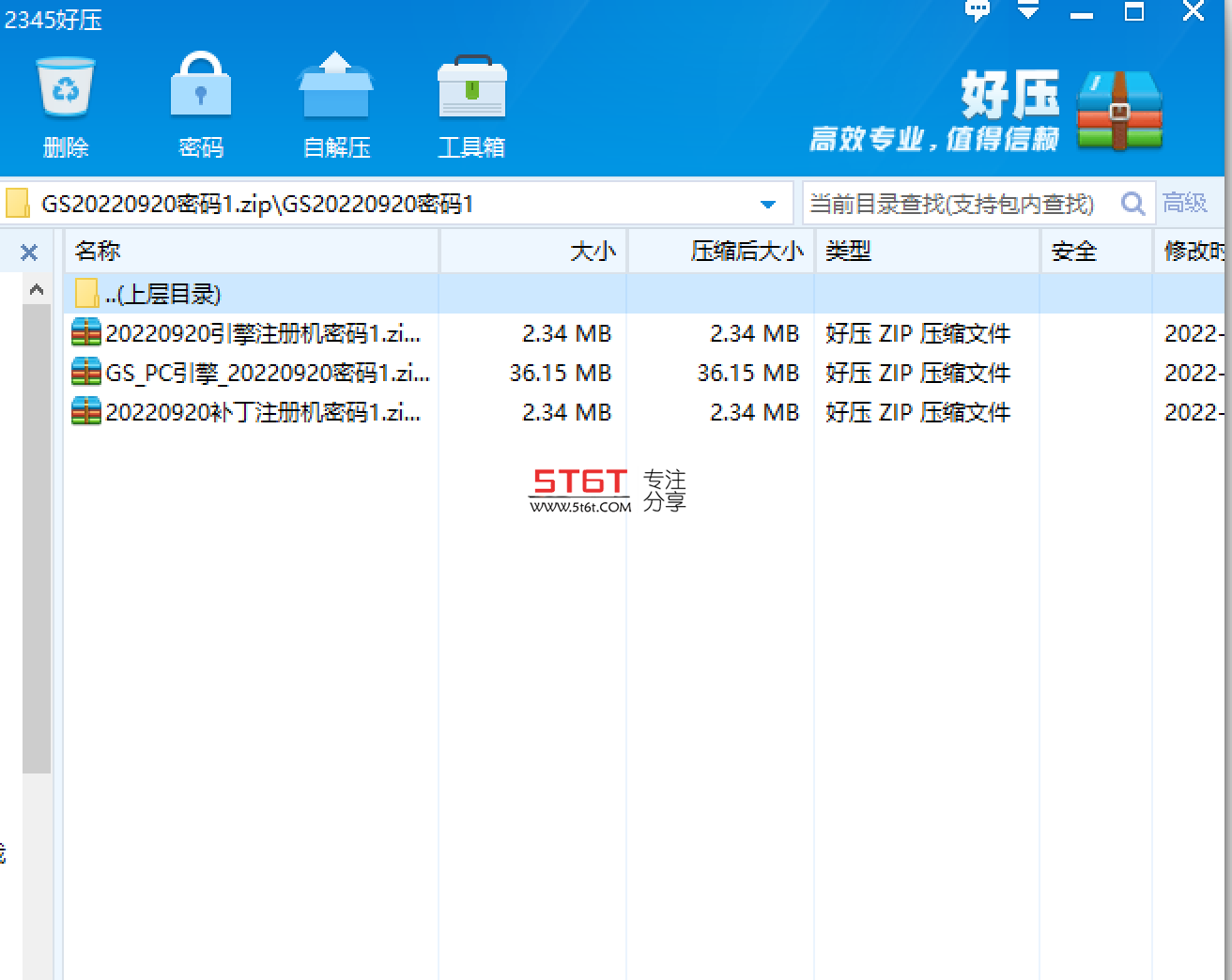Click the 36.15 MB size cell
This screenshot has width=1232, height=980.
click(561, 373)
